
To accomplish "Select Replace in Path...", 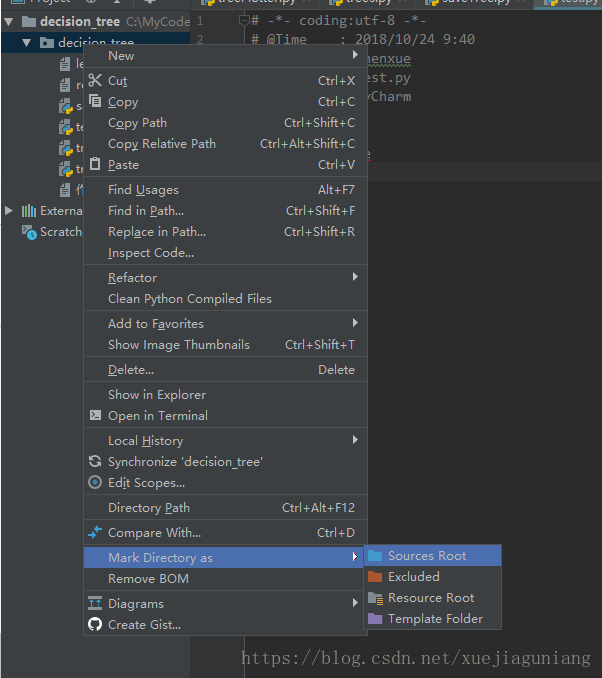I will [225, 232].
